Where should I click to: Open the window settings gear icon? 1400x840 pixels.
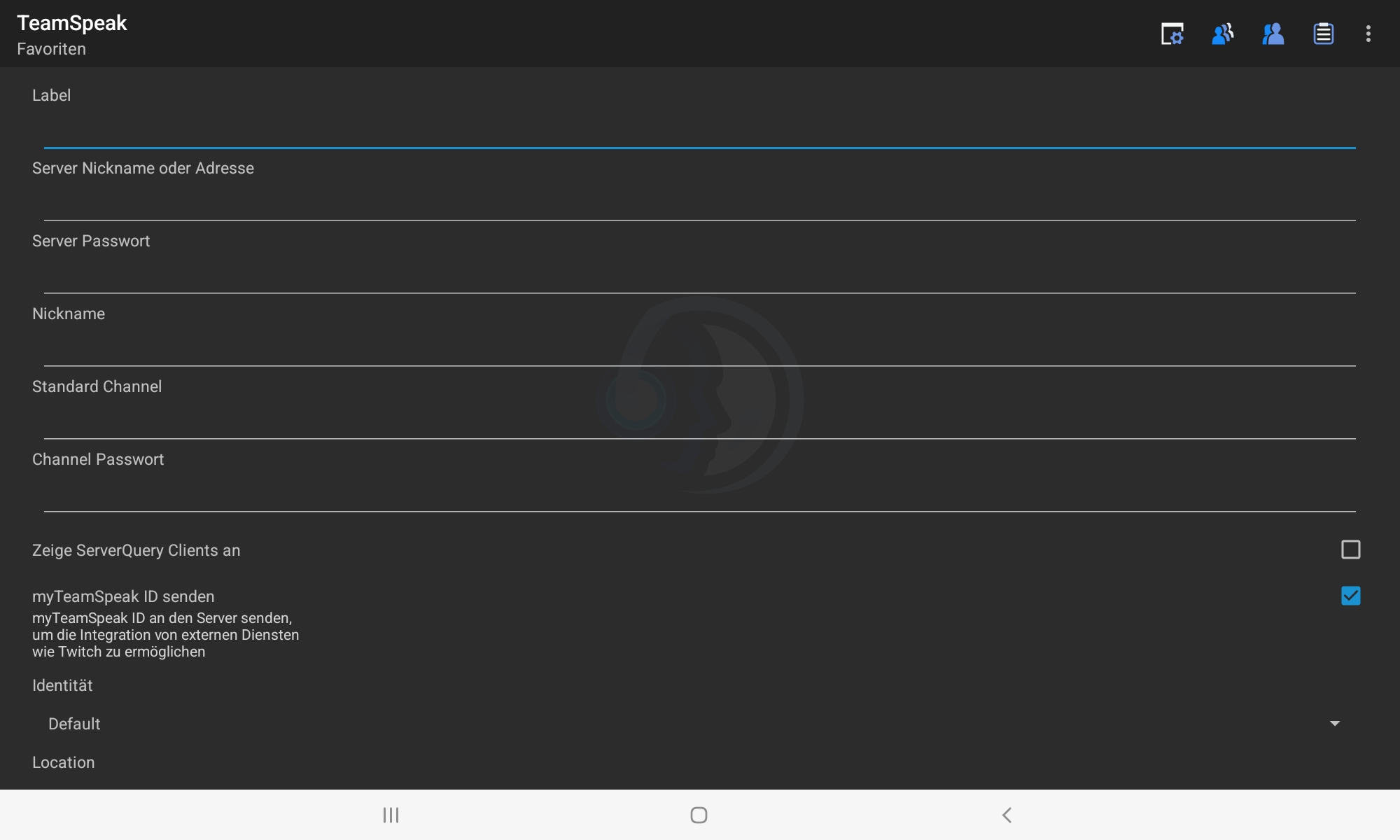[x=1172, y=34]
